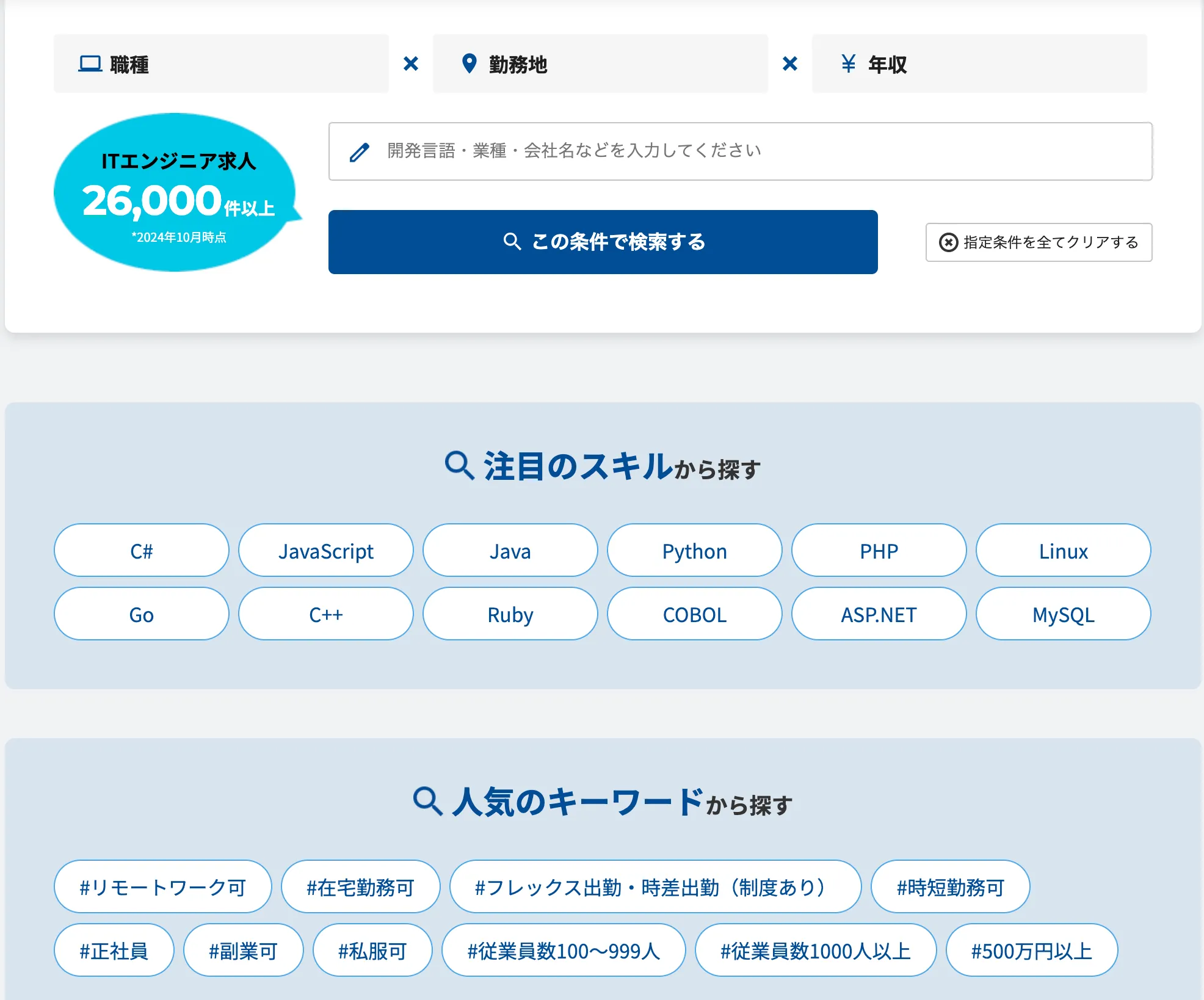Click the circled X icon in clear button
The image size is (1204, 1000).
tap(948, 242)
